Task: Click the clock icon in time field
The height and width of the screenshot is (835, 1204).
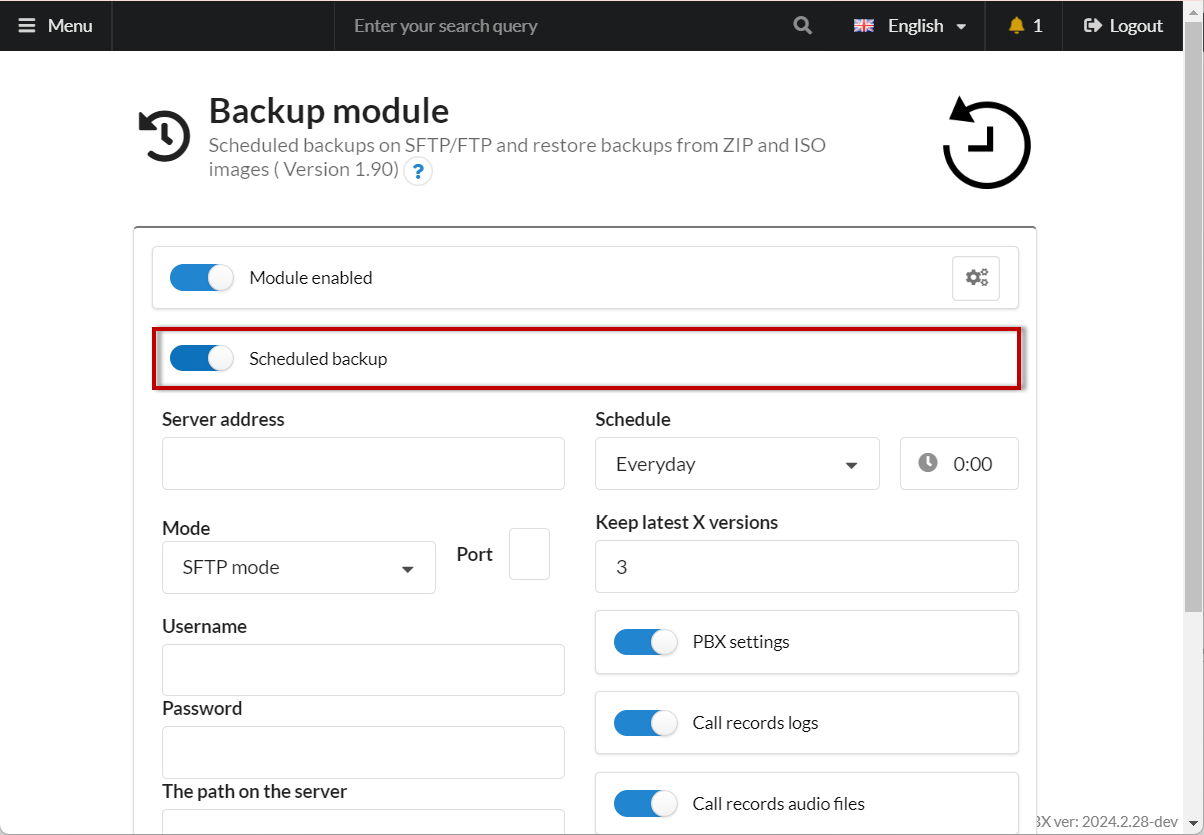Action: (928, 463)
